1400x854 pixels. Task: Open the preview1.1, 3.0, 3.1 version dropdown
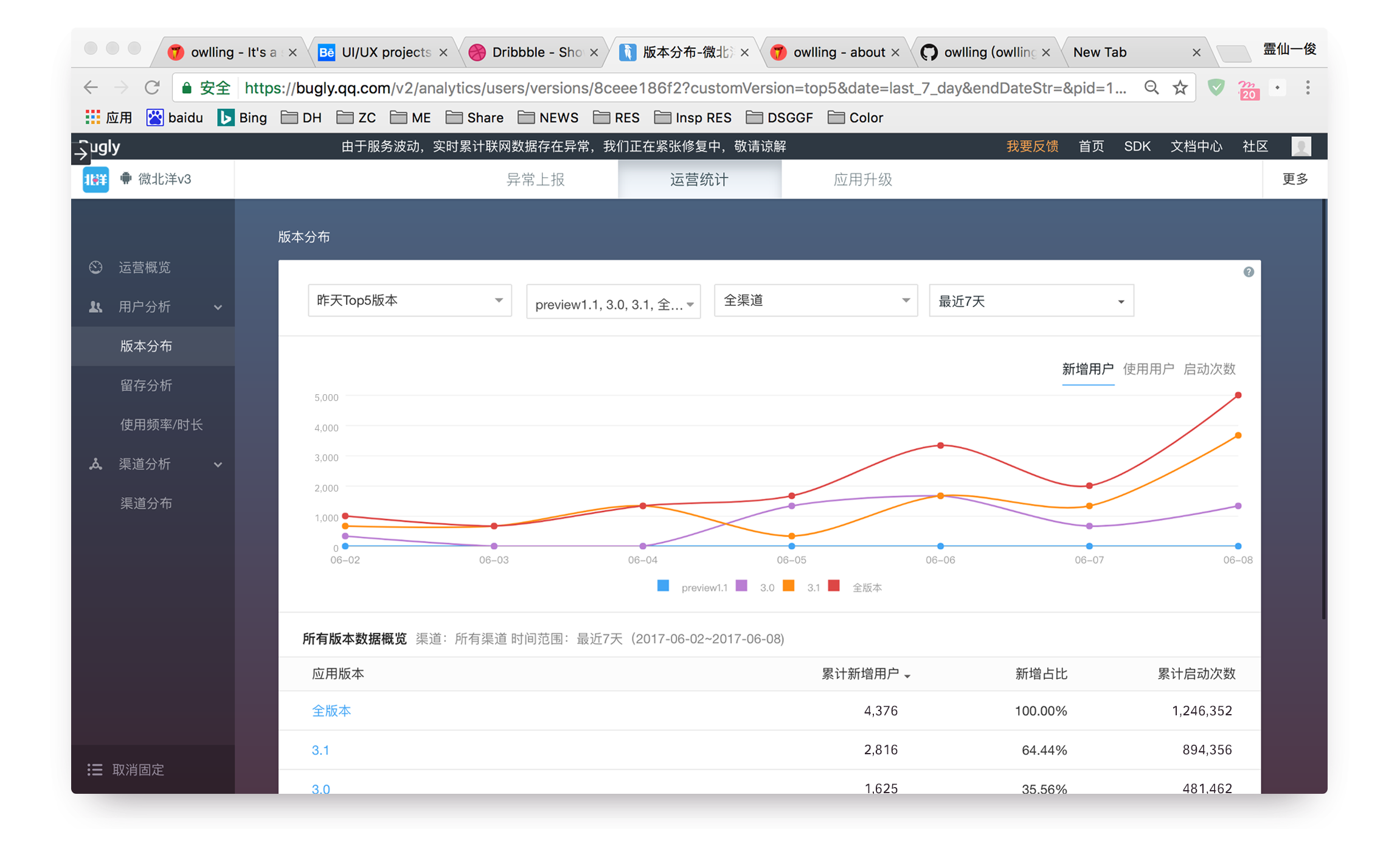(x=613, y=302)
